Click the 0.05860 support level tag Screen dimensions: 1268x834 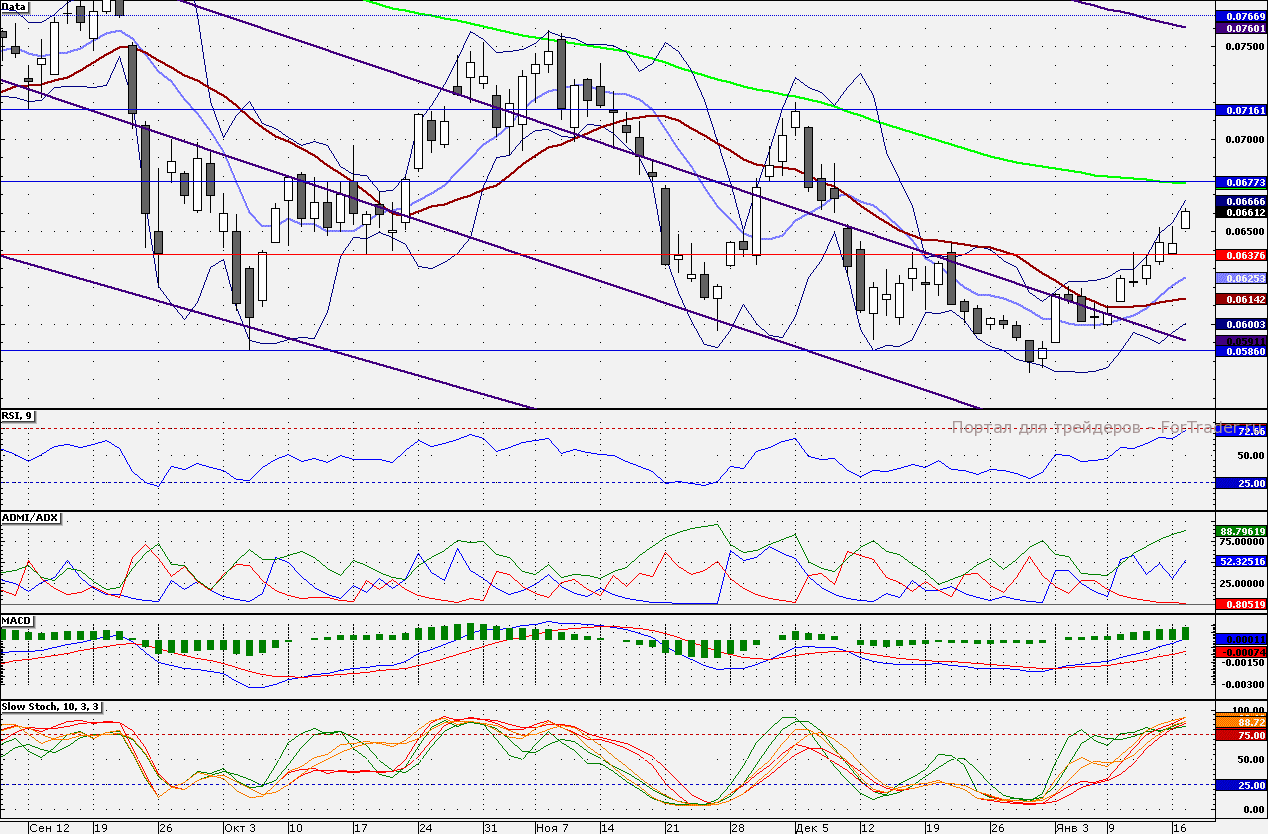1239,352
